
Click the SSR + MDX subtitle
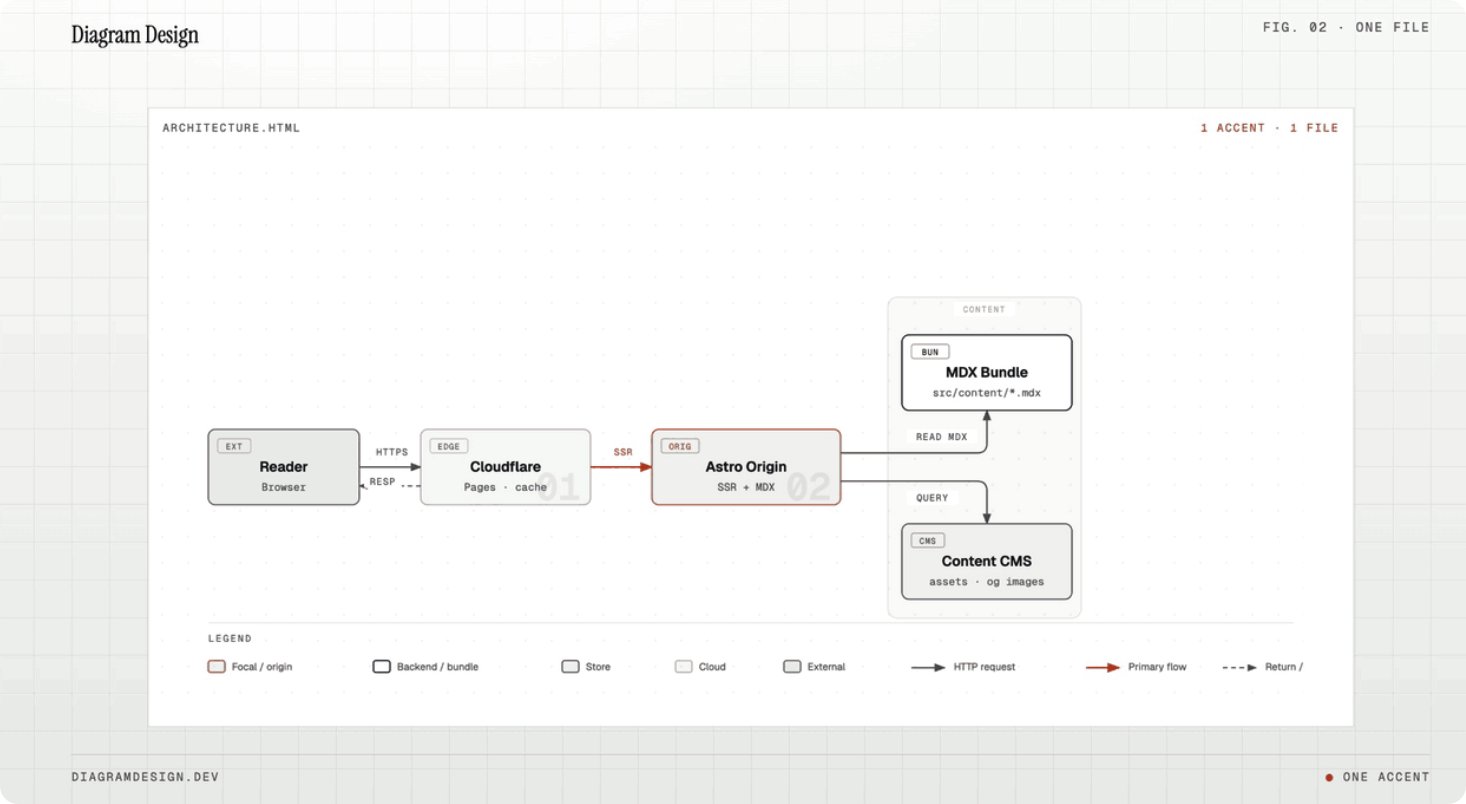746,488
